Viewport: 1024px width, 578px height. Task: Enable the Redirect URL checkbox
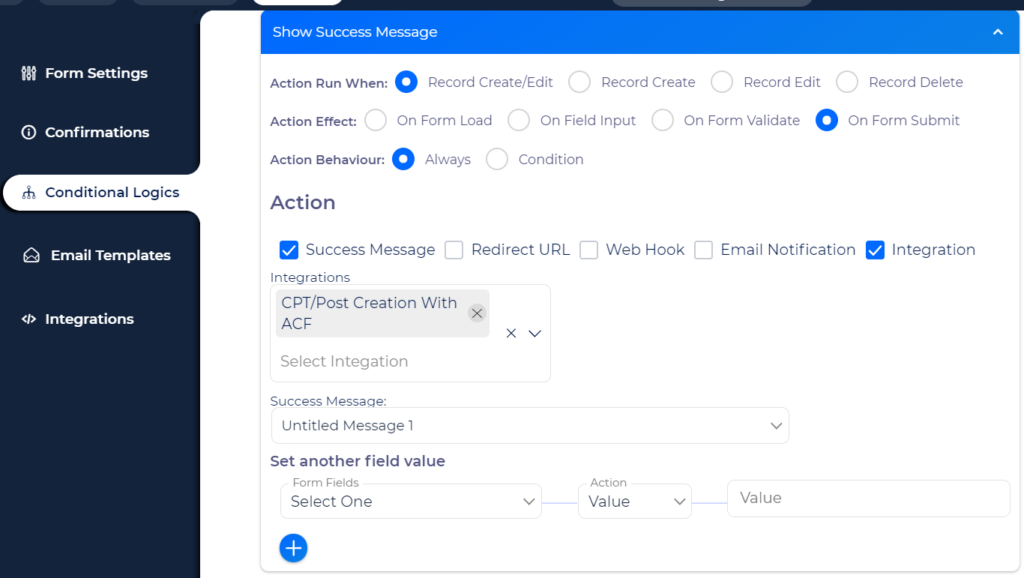(454, 250)
